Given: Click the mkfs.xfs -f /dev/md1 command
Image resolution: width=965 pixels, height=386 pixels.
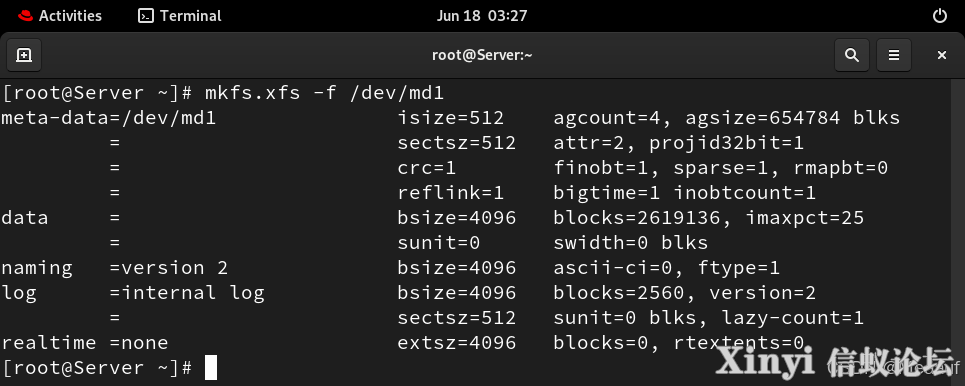Looking at the screenshot, I should pos(324,93).
